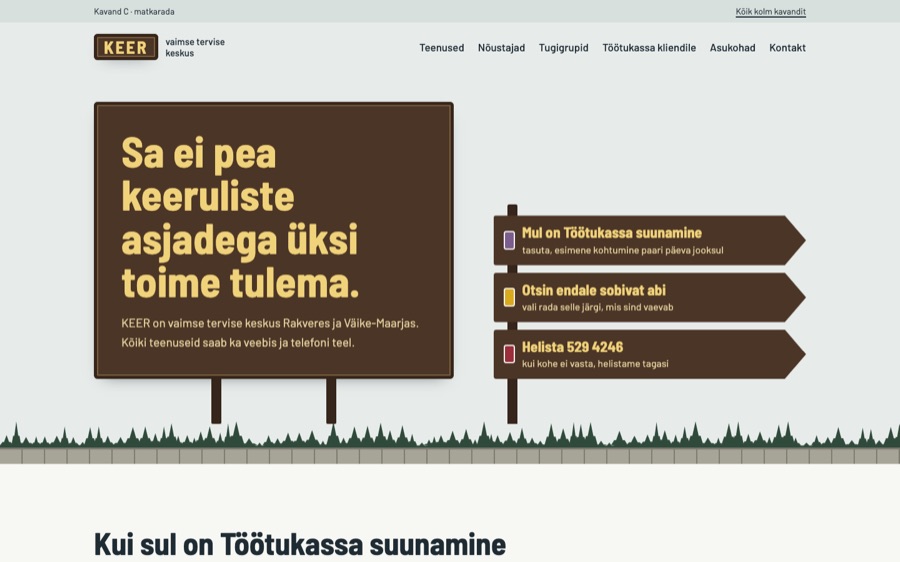Choose 'Otsin endale sobivat abi' signpost
The height and width of the screenshot is (562, 900).
tap(649, 297)
